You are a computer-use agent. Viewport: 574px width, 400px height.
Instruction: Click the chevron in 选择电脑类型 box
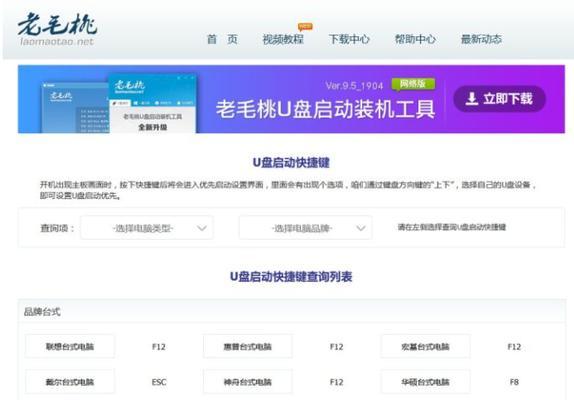tap(202, 228)
